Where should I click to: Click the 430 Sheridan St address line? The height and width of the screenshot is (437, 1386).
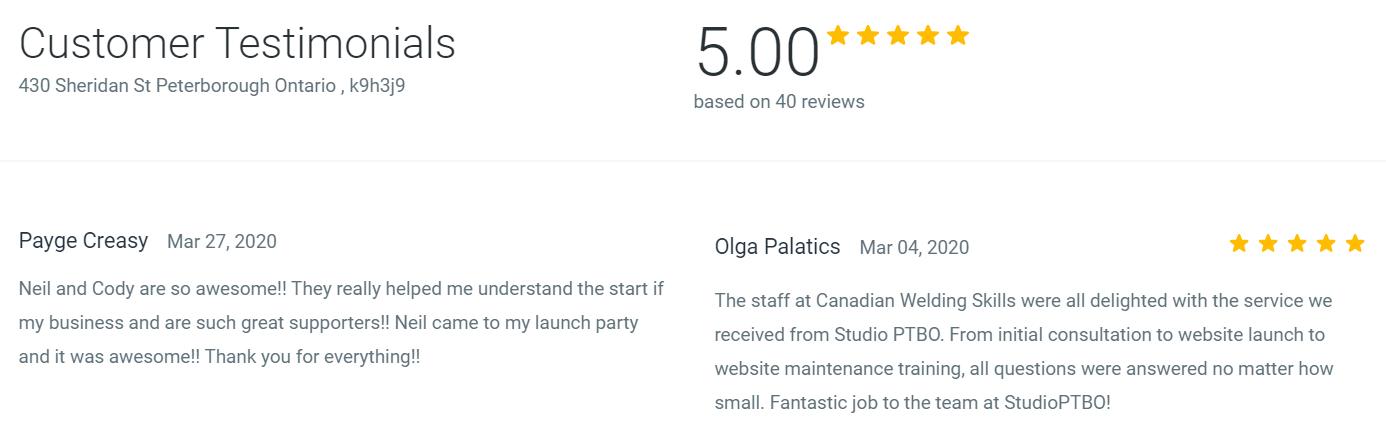[212, 86]
